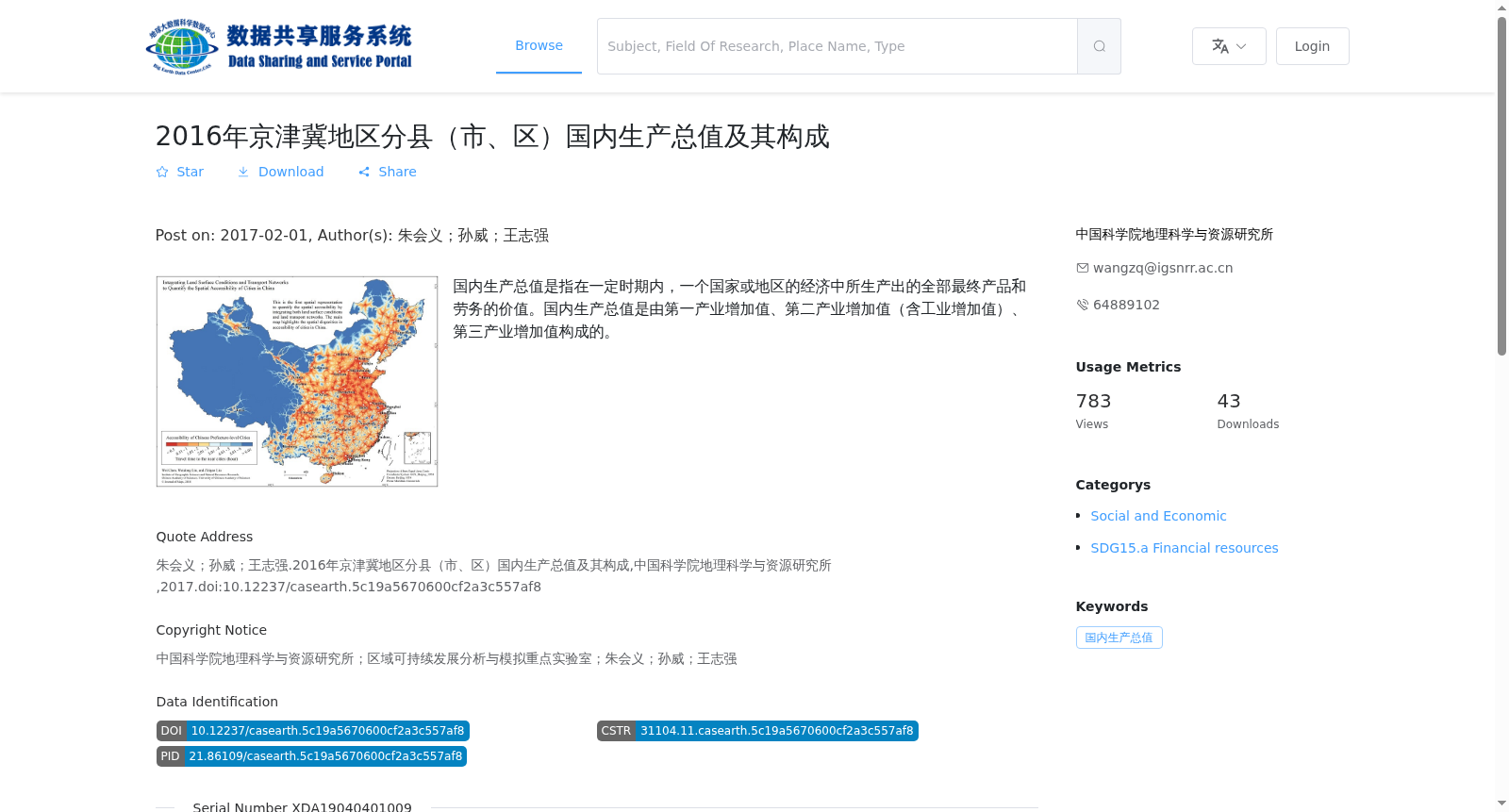Click the Data Sharing and Service Portal logo
1509x812 pixels.
click(x=279, y=46)
